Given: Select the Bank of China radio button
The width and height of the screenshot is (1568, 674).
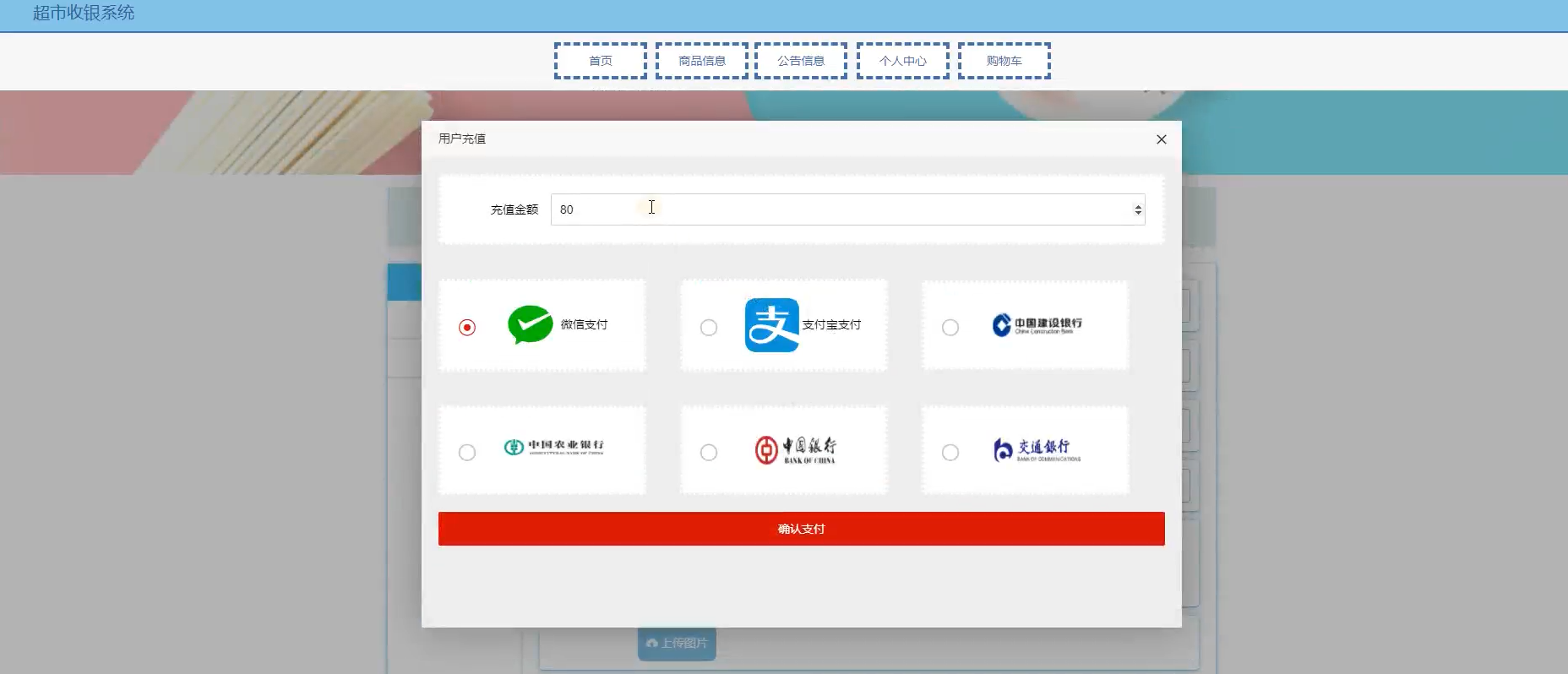Looking at the screenshot, I should click(x=709, y=452).
